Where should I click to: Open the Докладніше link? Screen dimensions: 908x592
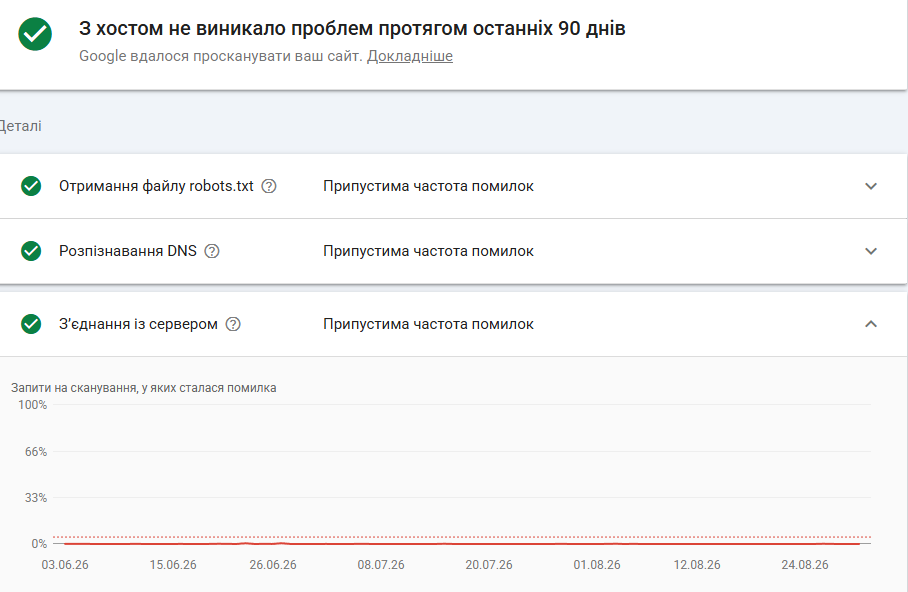(409, 56)
